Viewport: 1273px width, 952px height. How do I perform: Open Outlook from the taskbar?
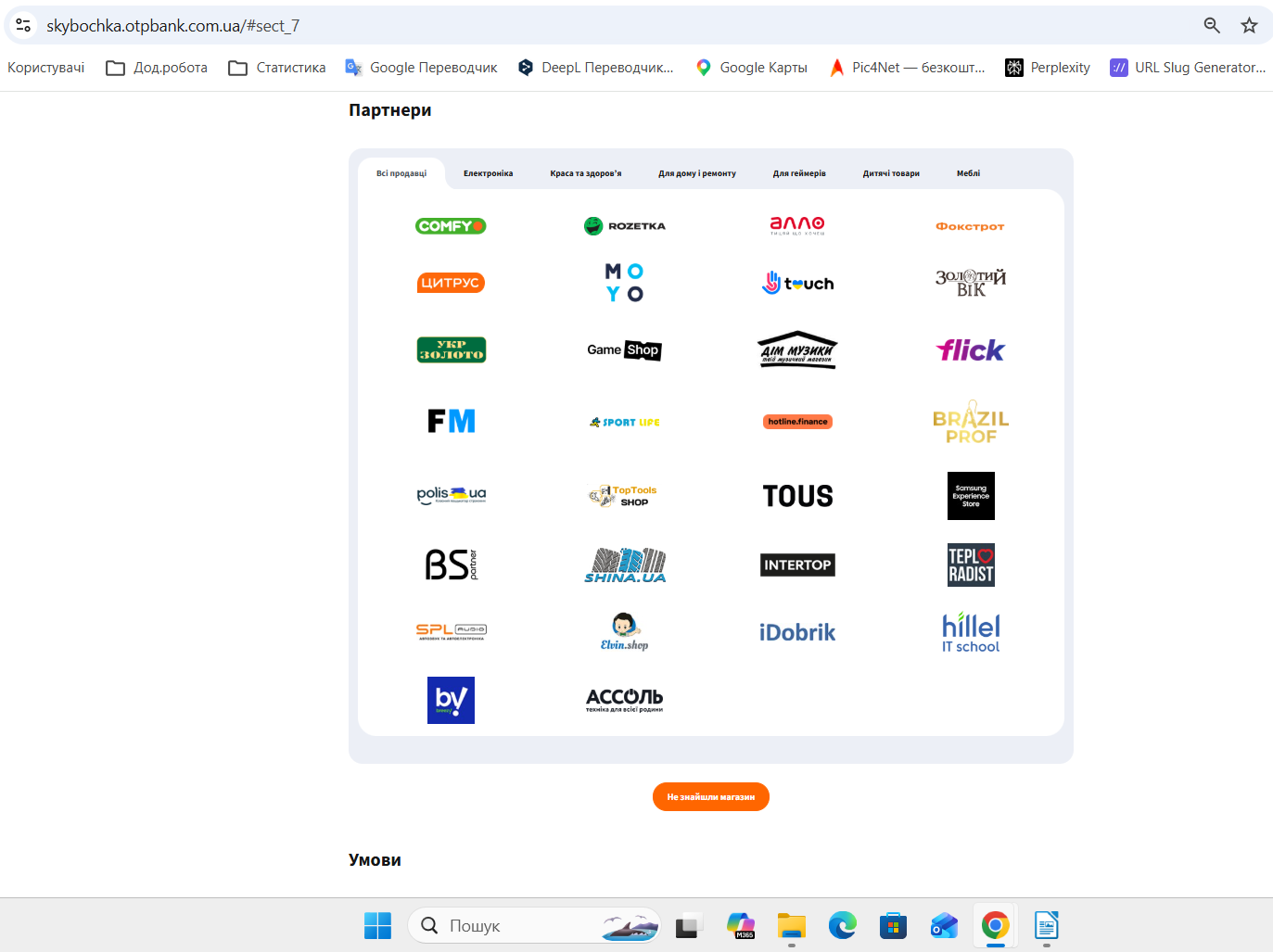pyautogui.click(x=945, y=925)
